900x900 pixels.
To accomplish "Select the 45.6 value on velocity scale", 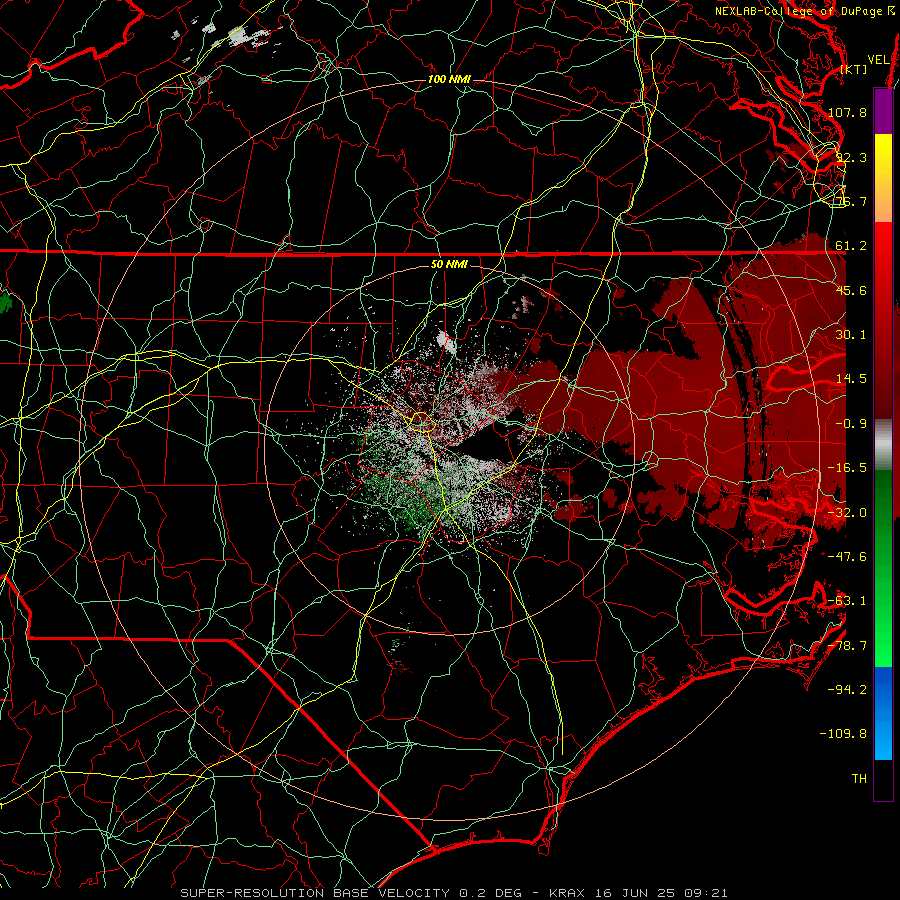I will point(852,290).
